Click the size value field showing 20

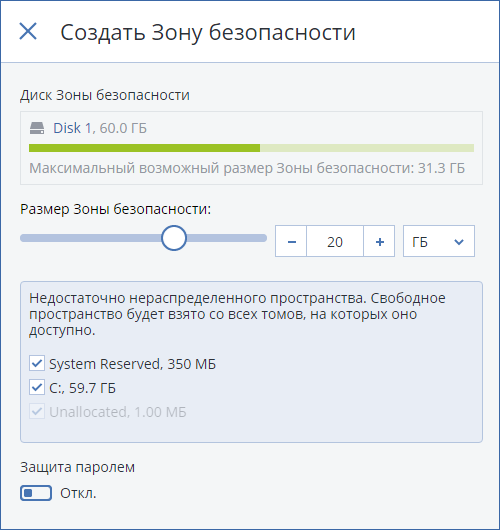(335, 241)
